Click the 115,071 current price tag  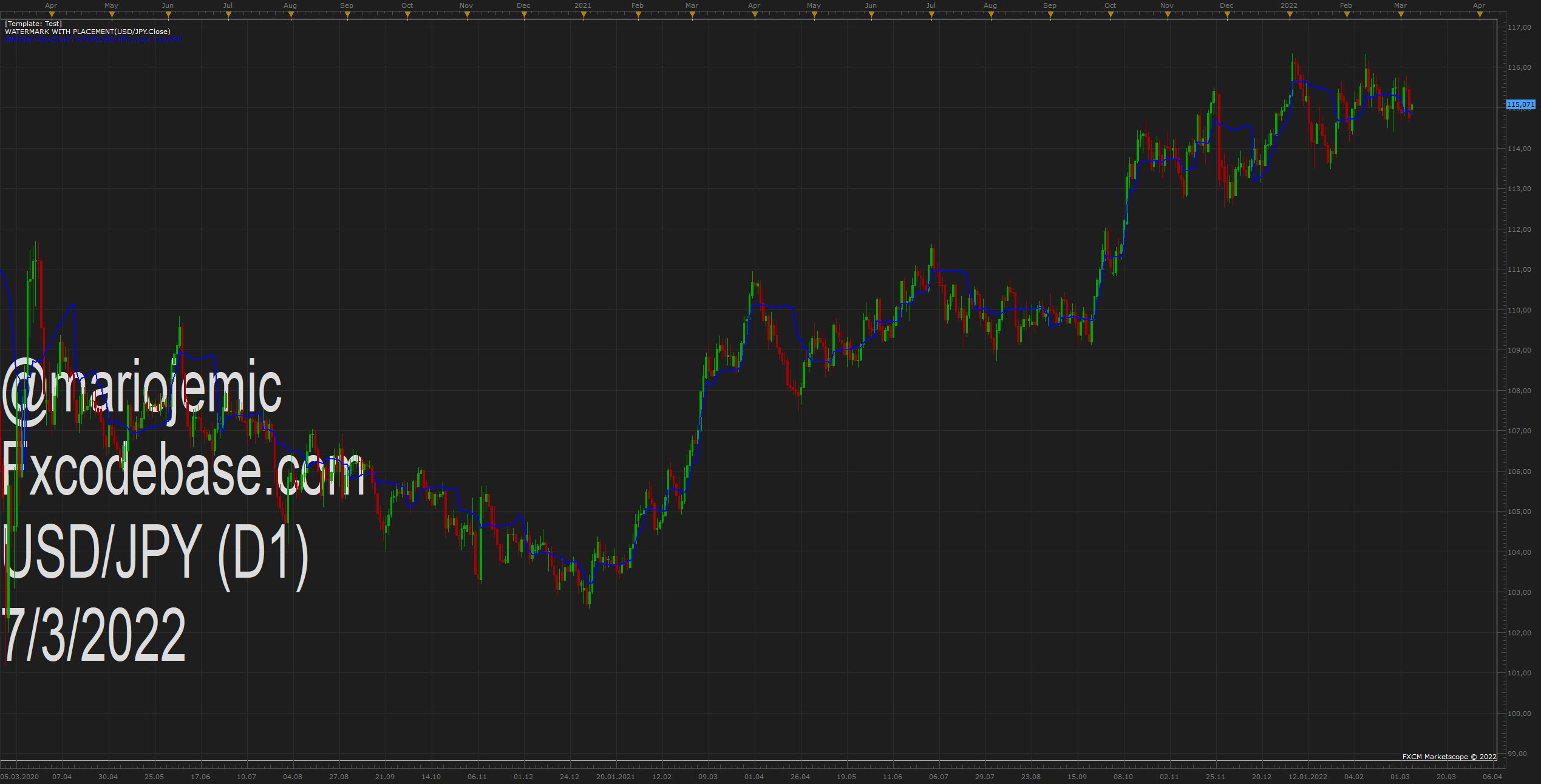coord(1521,104)
